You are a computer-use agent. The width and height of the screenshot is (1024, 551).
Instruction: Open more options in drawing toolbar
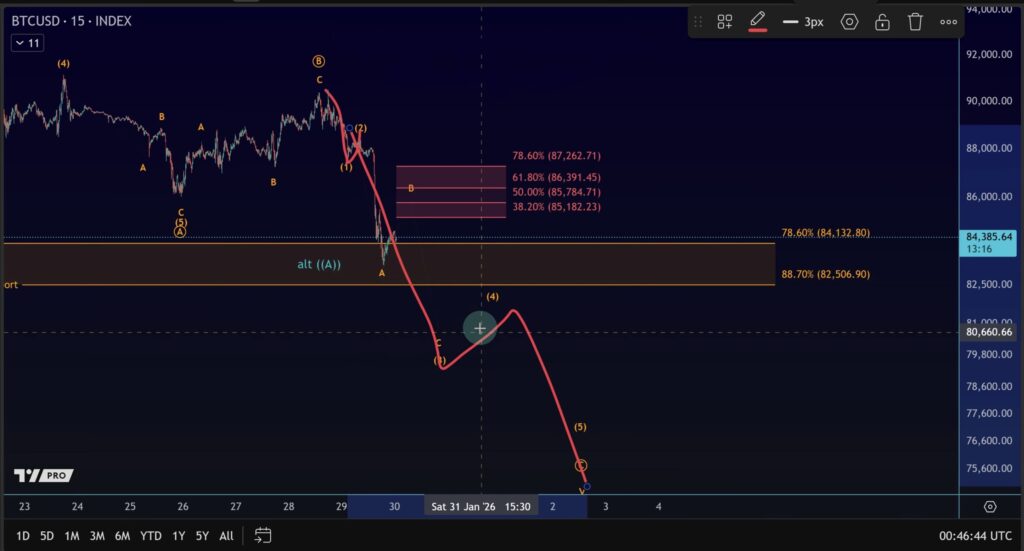click(x=948, y=21)
